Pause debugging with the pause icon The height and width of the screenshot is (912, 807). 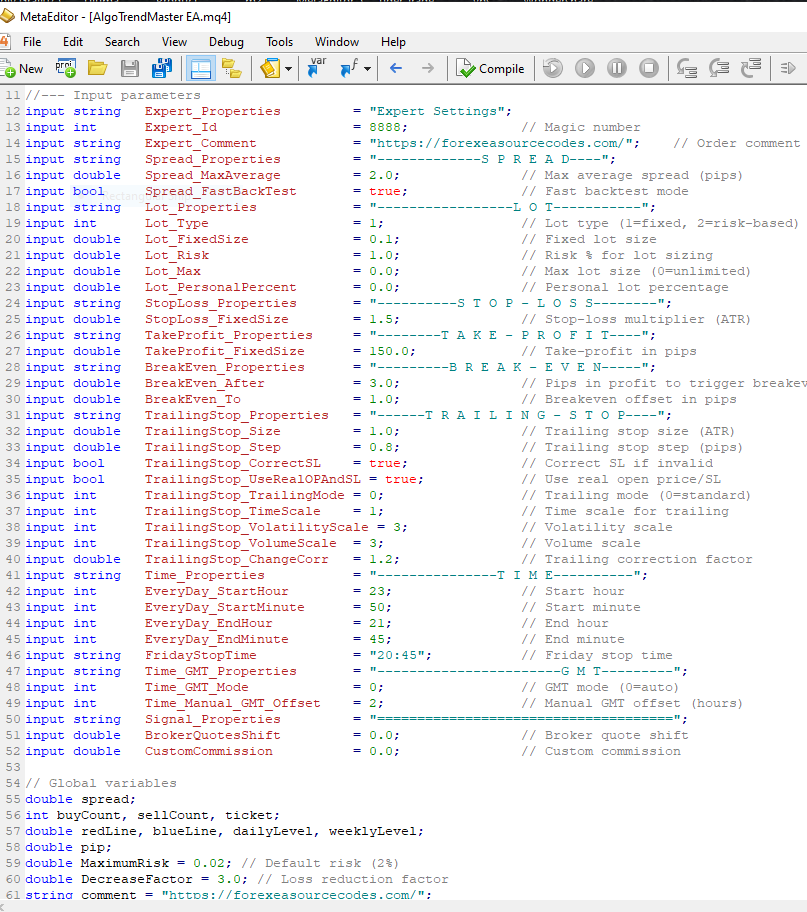pyautogui.click(x=617, y=69)
